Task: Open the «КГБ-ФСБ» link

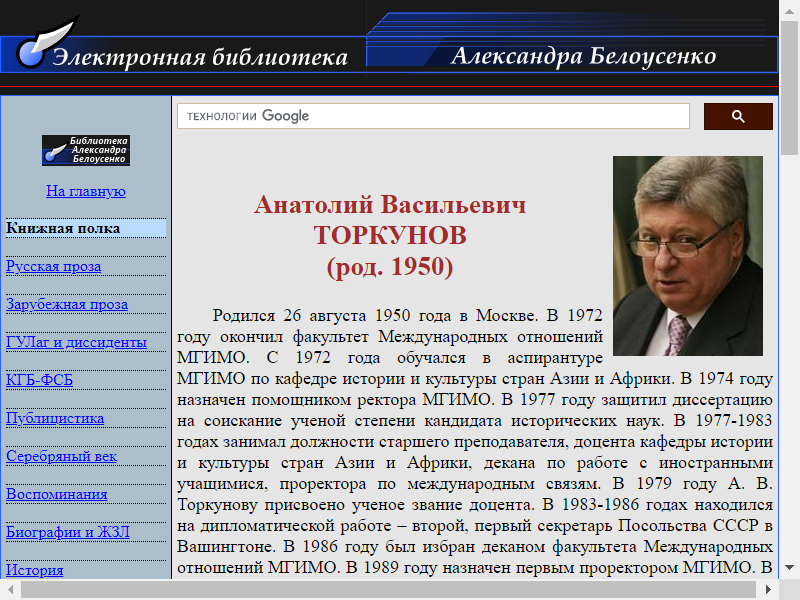Action: pyautogui.click(x=39, y=380)
